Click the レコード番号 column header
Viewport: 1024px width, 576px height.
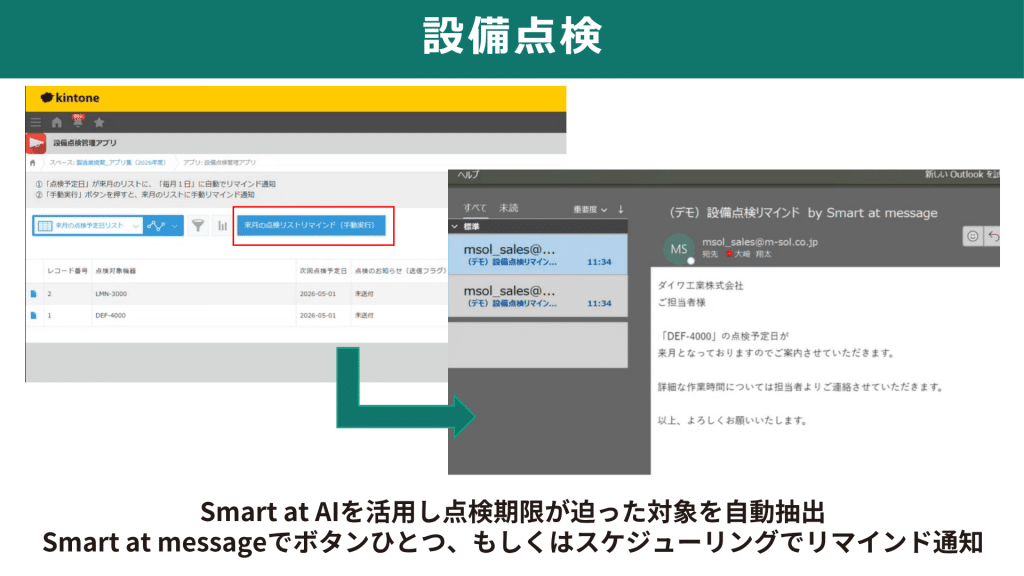(67, 270)
